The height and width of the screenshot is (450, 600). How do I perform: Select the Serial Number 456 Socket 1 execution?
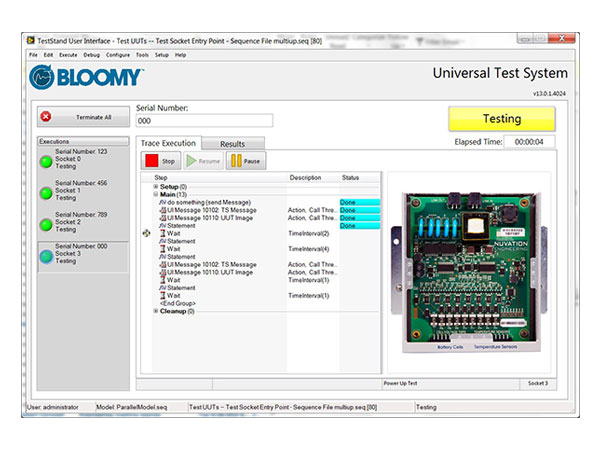tap(83, 190)
